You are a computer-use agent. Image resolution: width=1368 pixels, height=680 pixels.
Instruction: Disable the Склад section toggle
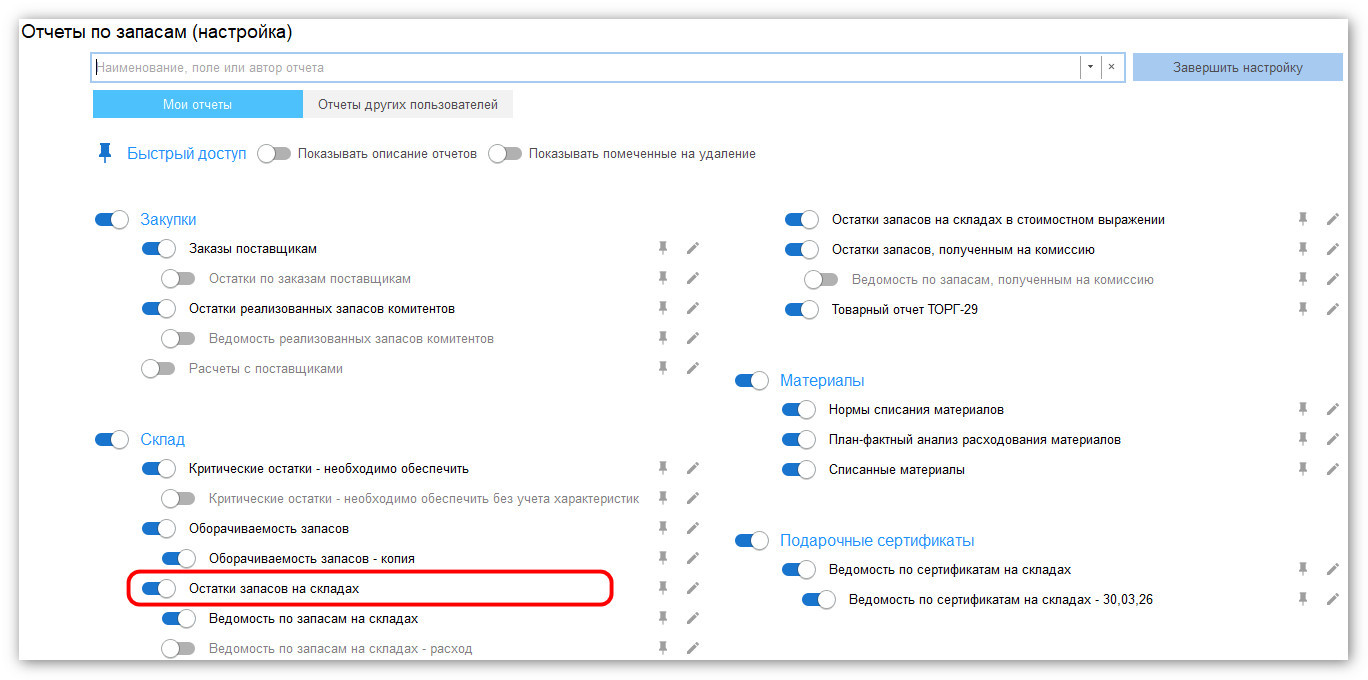tap(112, 439)
